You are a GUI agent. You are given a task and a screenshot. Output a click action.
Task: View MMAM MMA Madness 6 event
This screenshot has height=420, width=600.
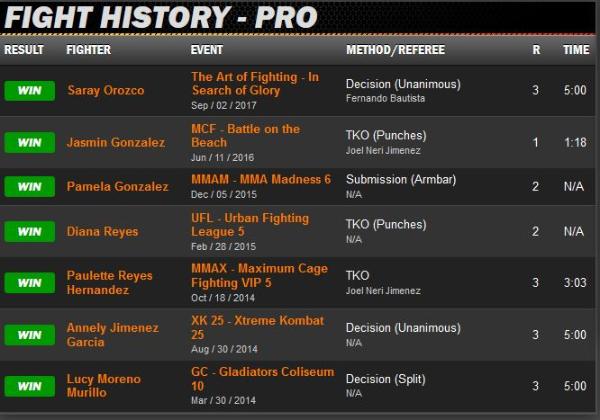(x=260, y=180)
